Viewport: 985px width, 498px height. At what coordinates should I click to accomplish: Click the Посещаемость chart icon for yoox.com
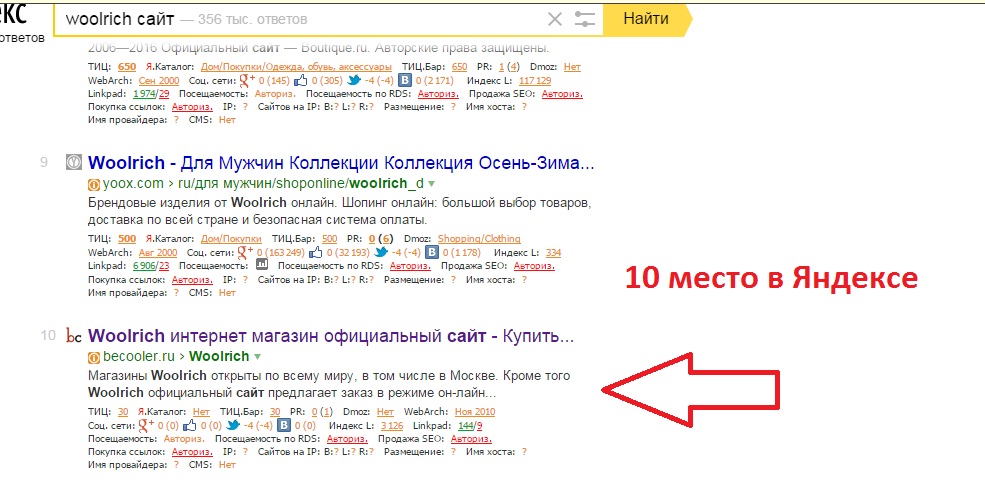[261, 266]
